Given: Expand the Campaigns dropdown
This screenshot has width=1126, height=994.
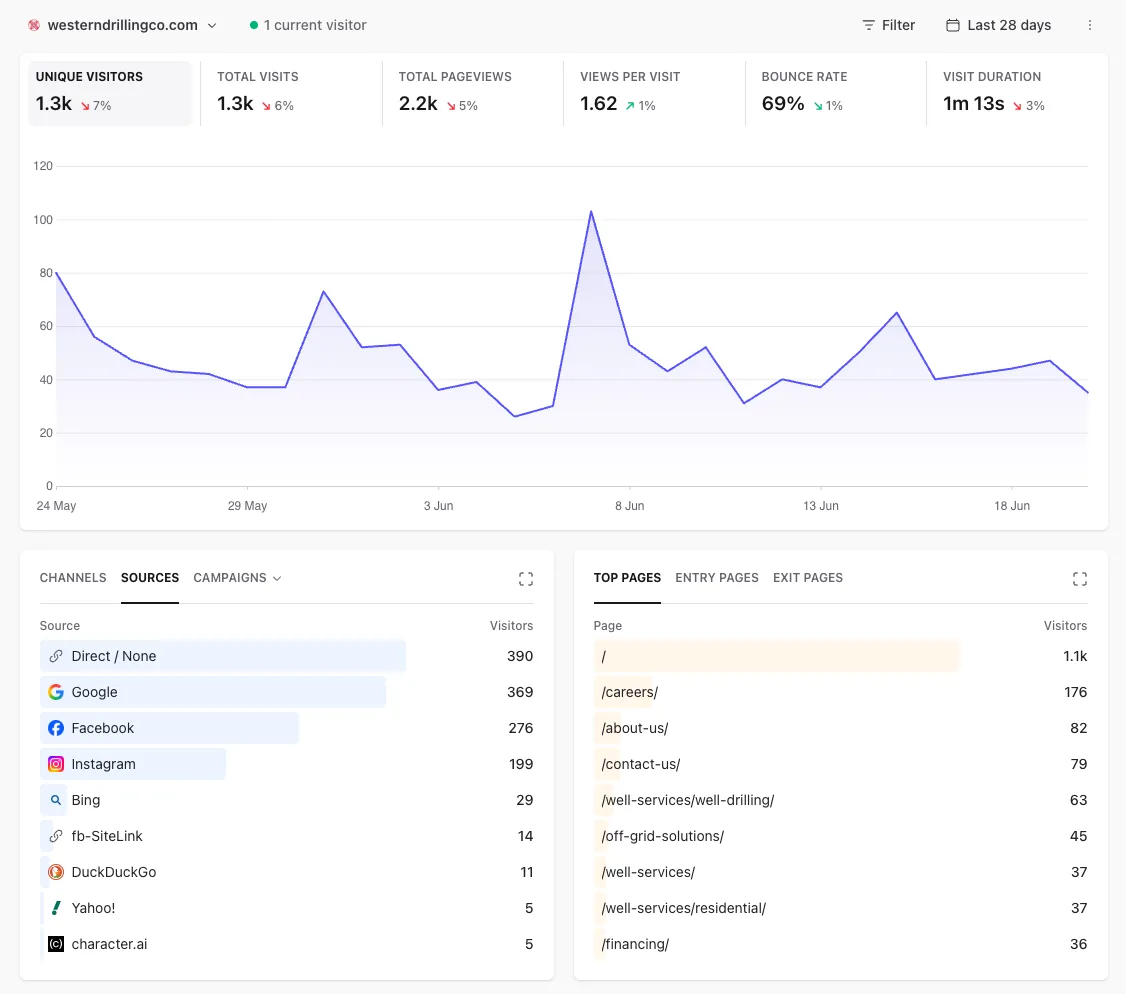Looking at the screenshot, I should pyautogui.click(x=237, y=577).
